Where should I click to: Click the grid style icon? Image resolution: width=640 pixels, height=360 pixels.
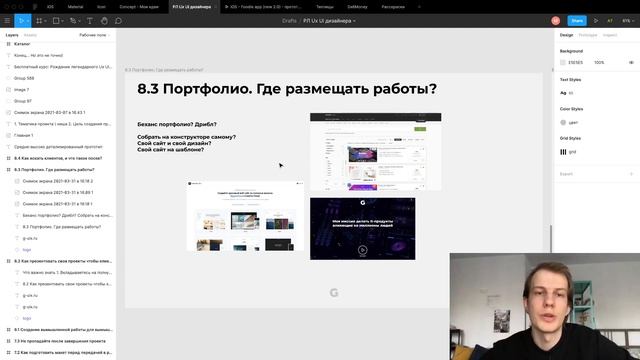[x=563, y=152]
